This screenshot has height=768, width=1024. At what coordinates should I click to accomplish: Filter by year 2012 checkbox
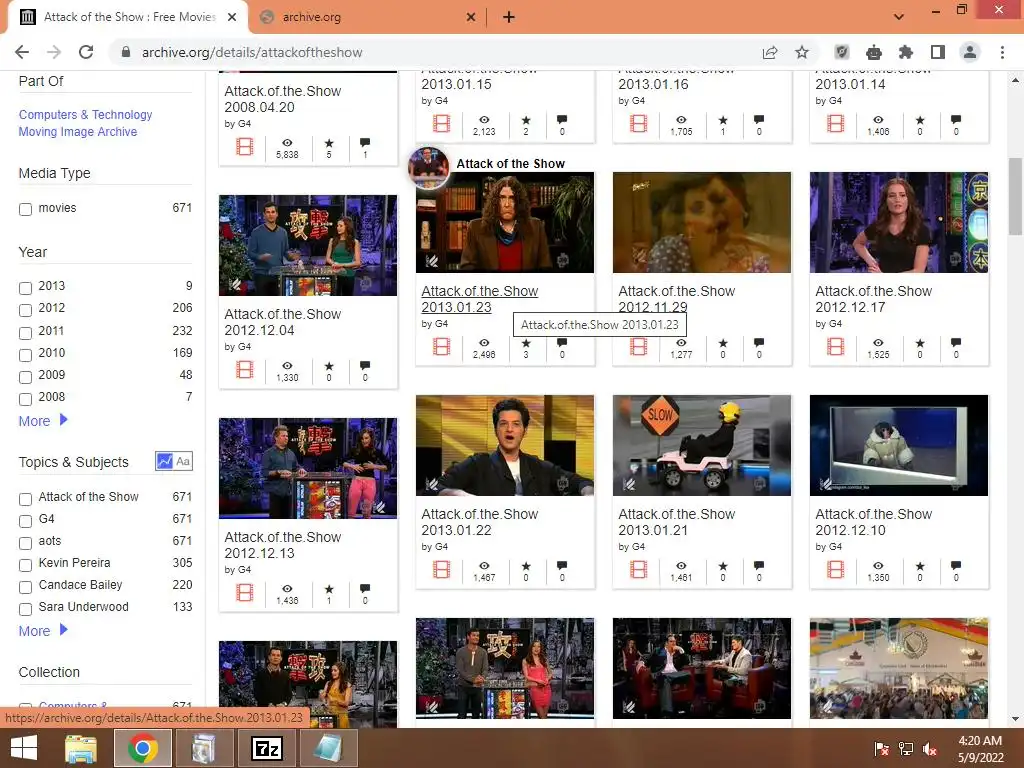25,310
